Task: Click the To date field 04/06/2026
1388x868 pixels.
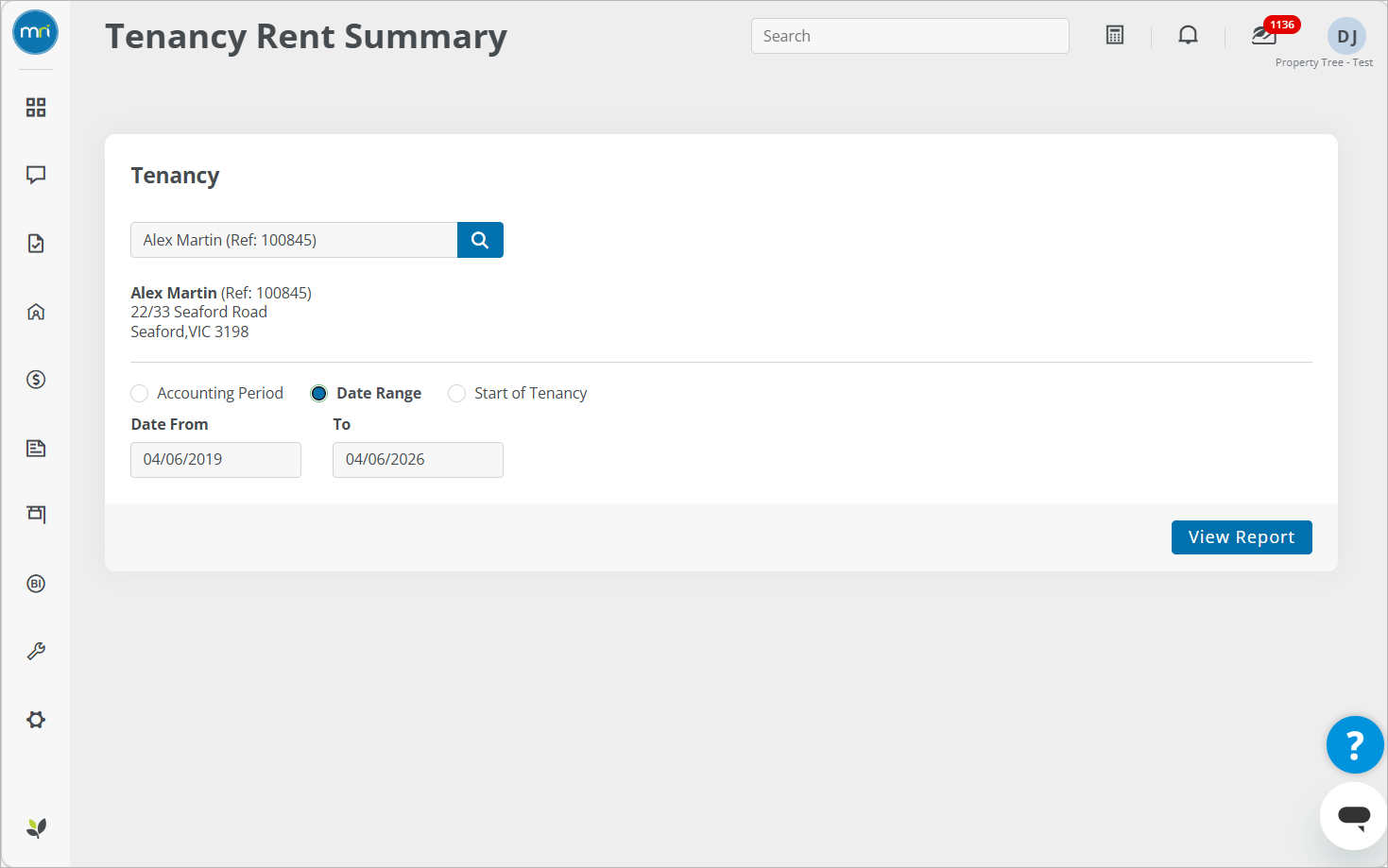Action: click(418, 460)
